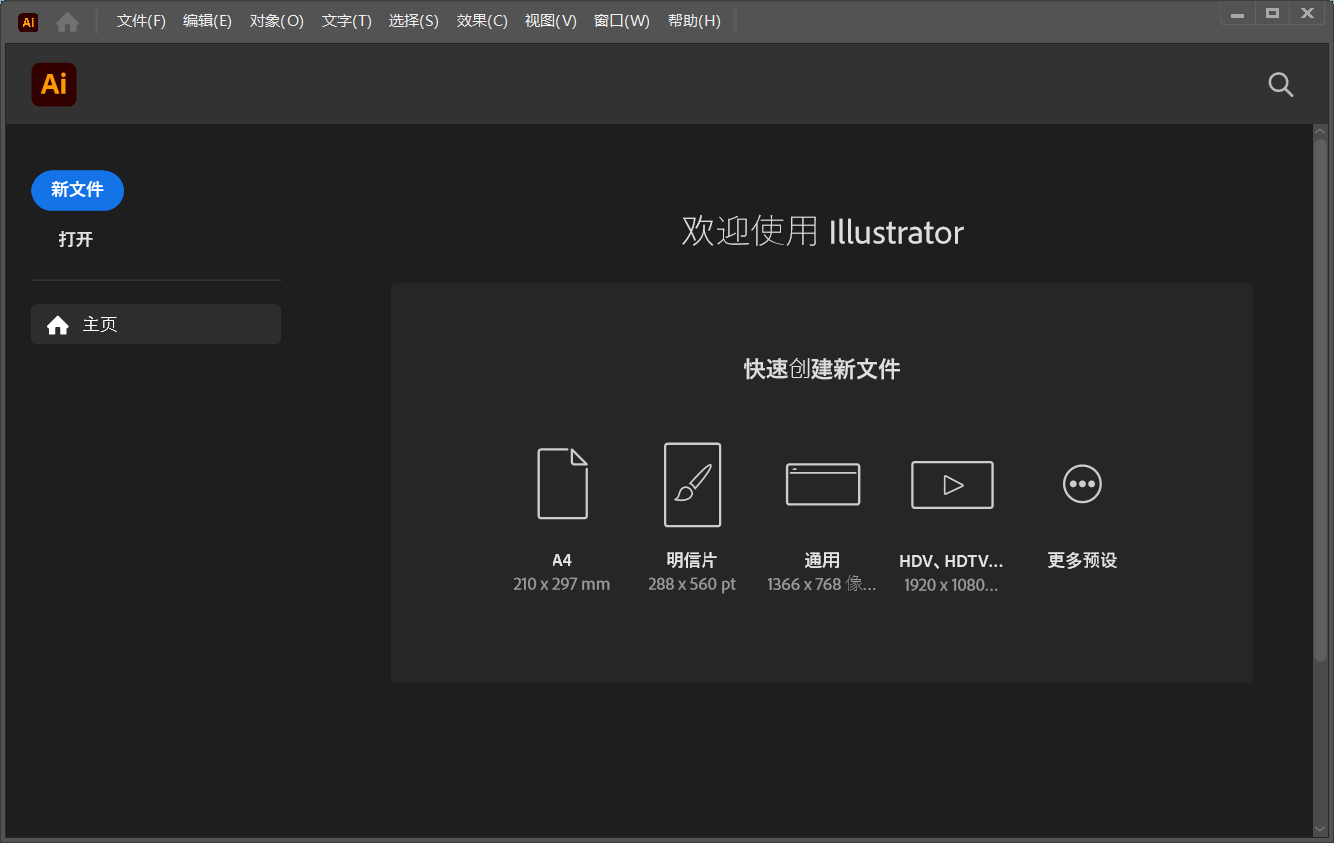The width and height of the screenshot is (1334, 843).
Task: Open the 帮助(H) menu
Action: [693, 21]
